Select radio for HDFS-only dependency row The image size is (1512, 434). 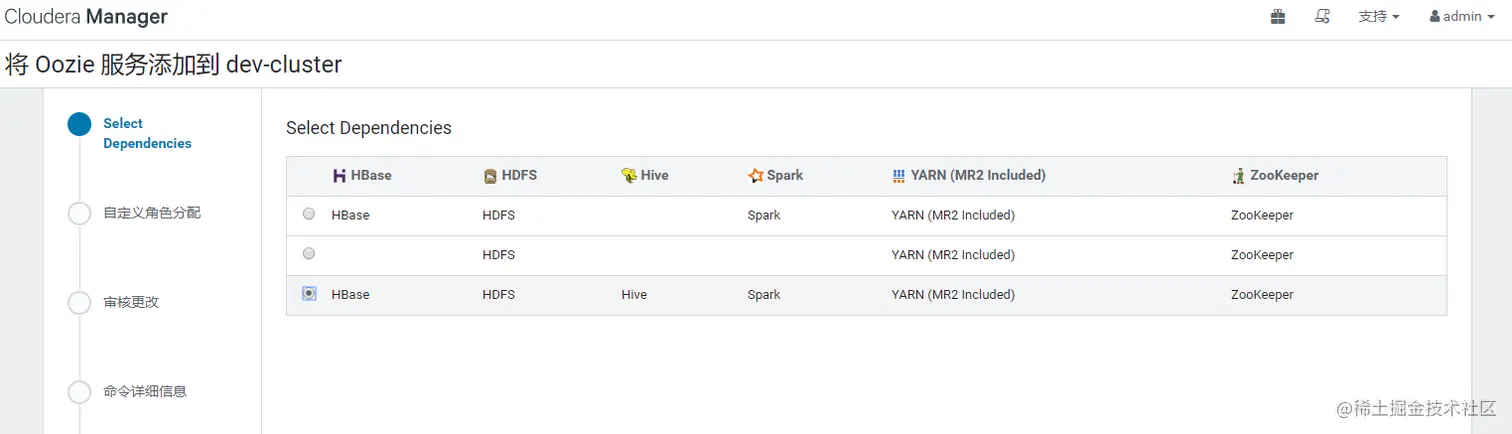[x=309, y=254]
